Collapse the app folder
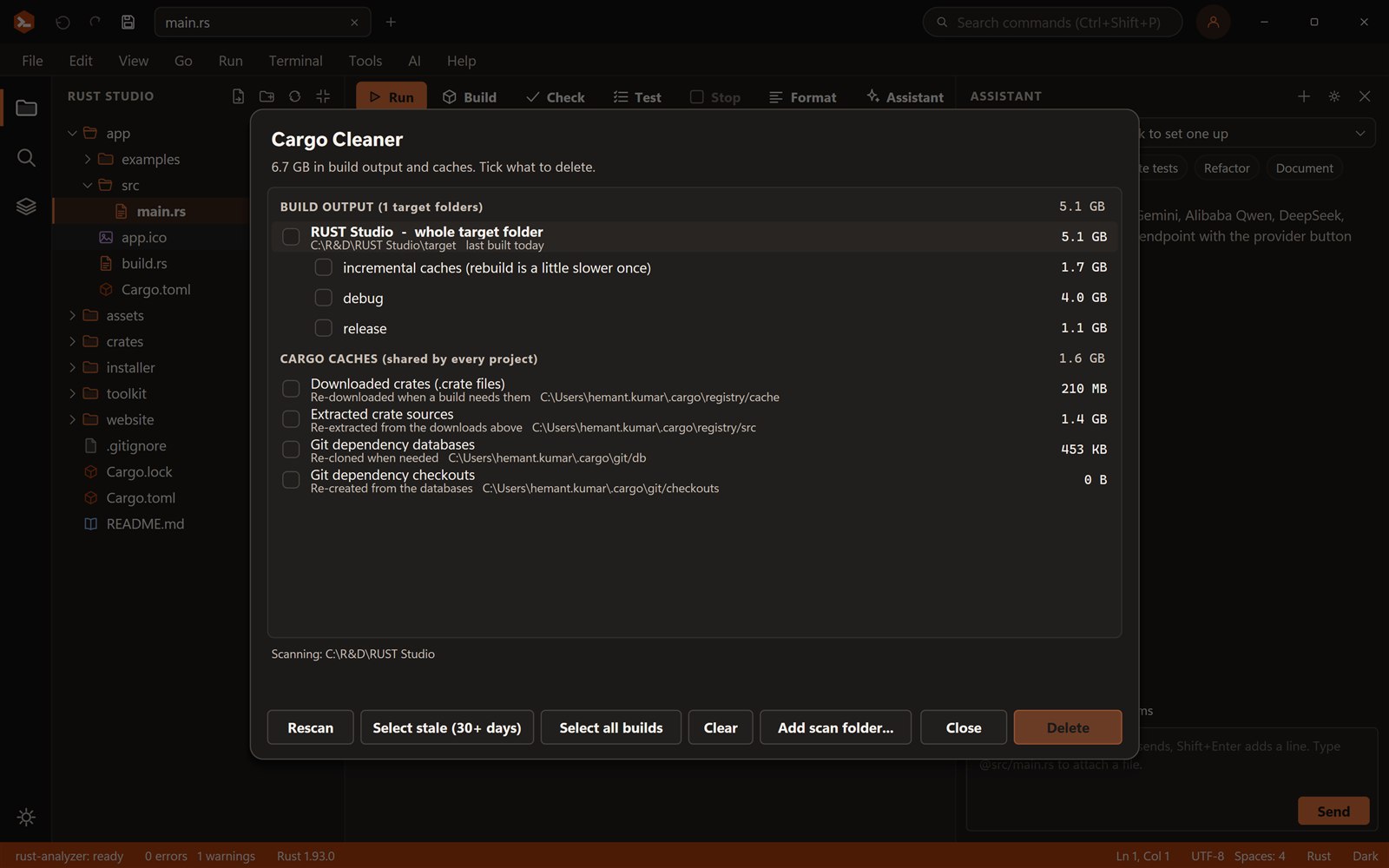The height and width of the screenshot is (868, 1389). coord(72,134)
